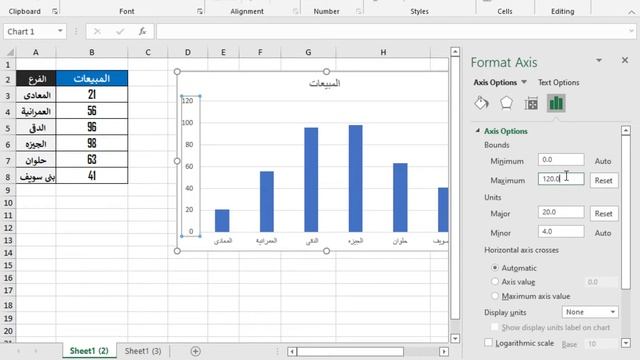
Task: Click the Horizontal axis crosses label
Action: point(521,250)
